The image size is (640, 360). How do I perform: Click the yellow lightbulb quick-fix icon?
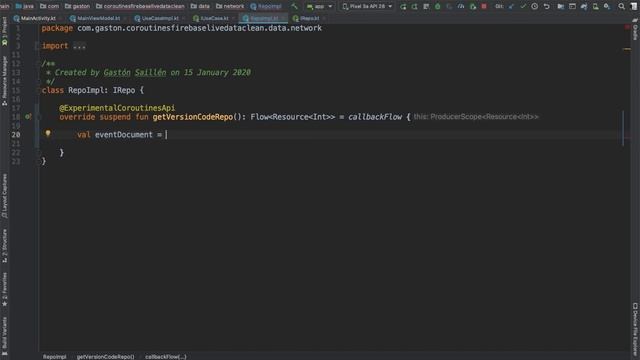48,133
